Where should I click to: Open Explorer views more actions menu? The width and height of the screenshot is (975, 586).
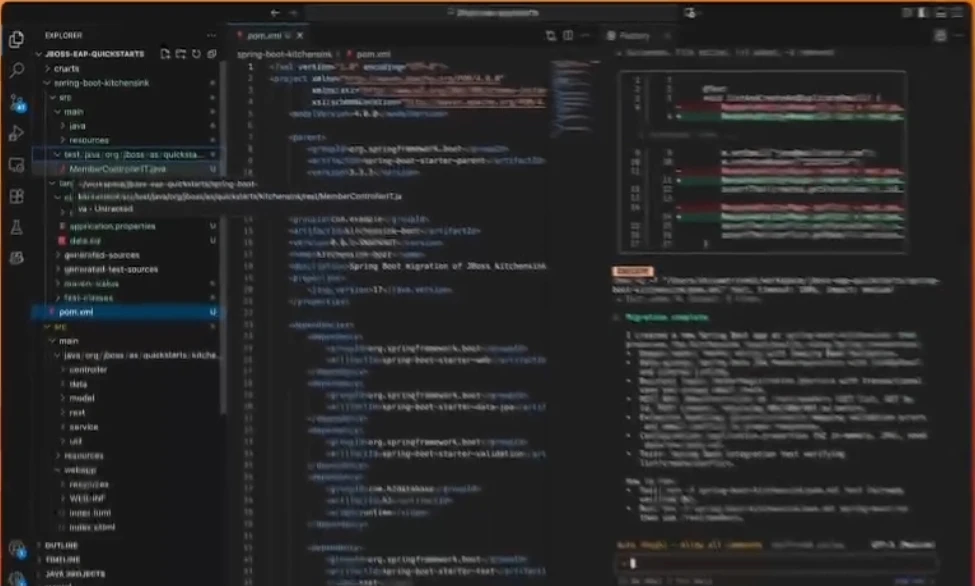click(211, 35)
